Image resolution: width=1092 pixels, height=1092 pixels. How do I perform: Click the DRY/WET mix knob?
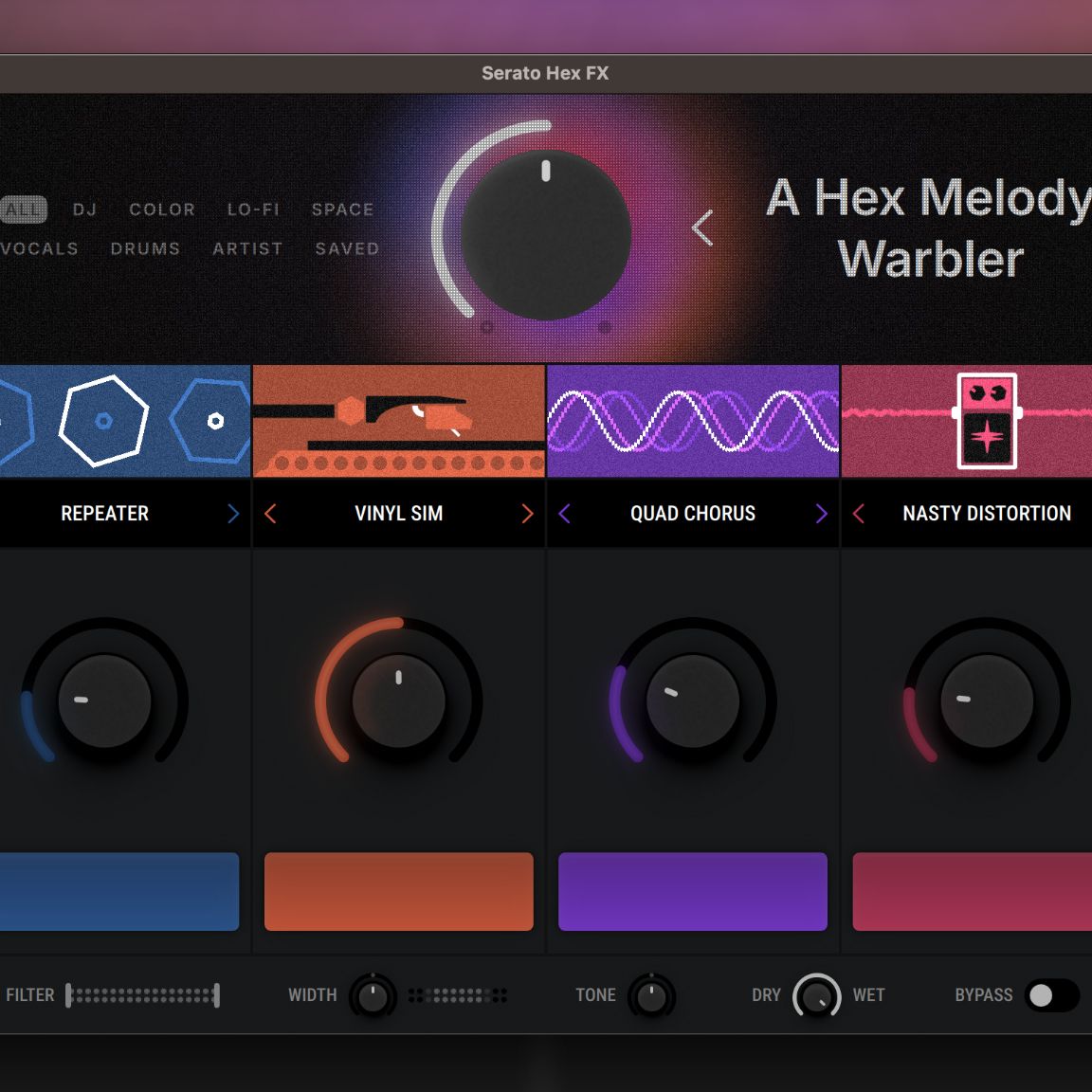[x=817, y=996]
